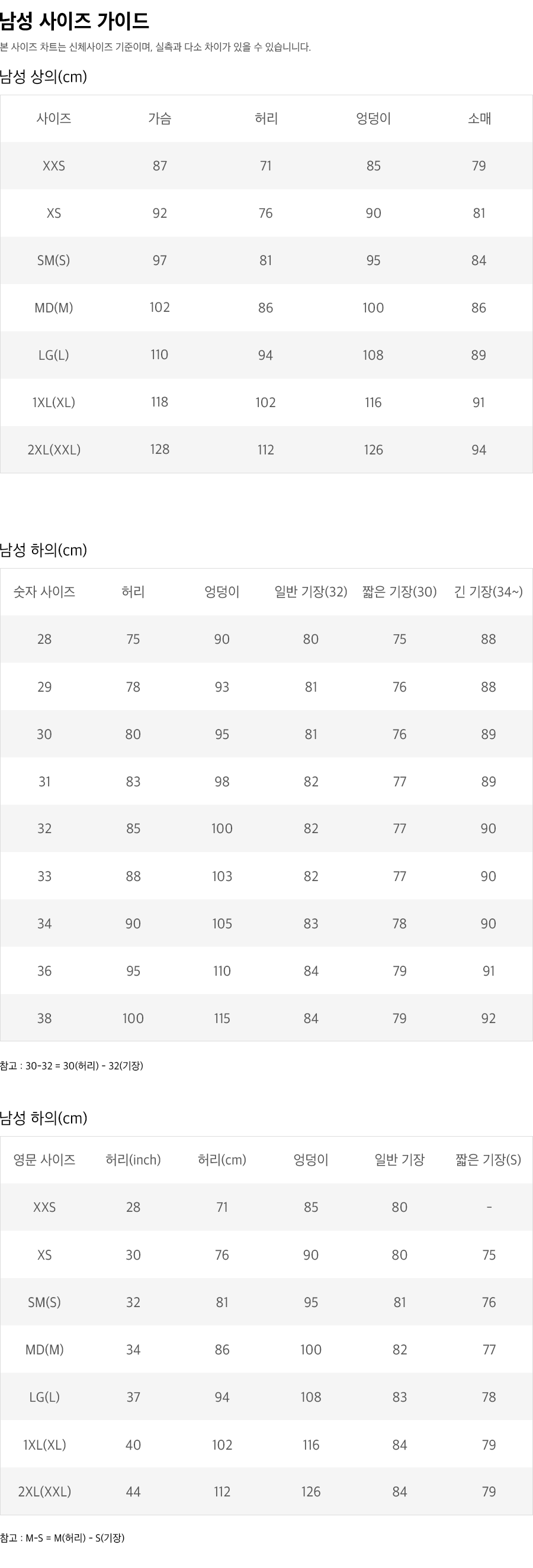Select the 2XL(XXL) row in tops table
Viewport: 533px width, 1568px height.
pyautogui.click(x=266, y=450)
